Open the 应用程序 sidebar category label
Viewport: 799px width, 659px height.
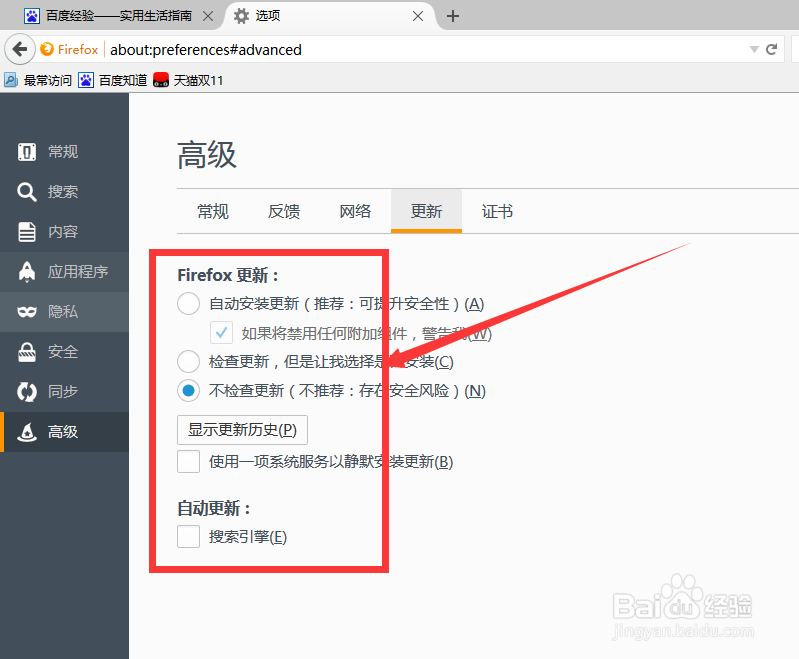78,272
